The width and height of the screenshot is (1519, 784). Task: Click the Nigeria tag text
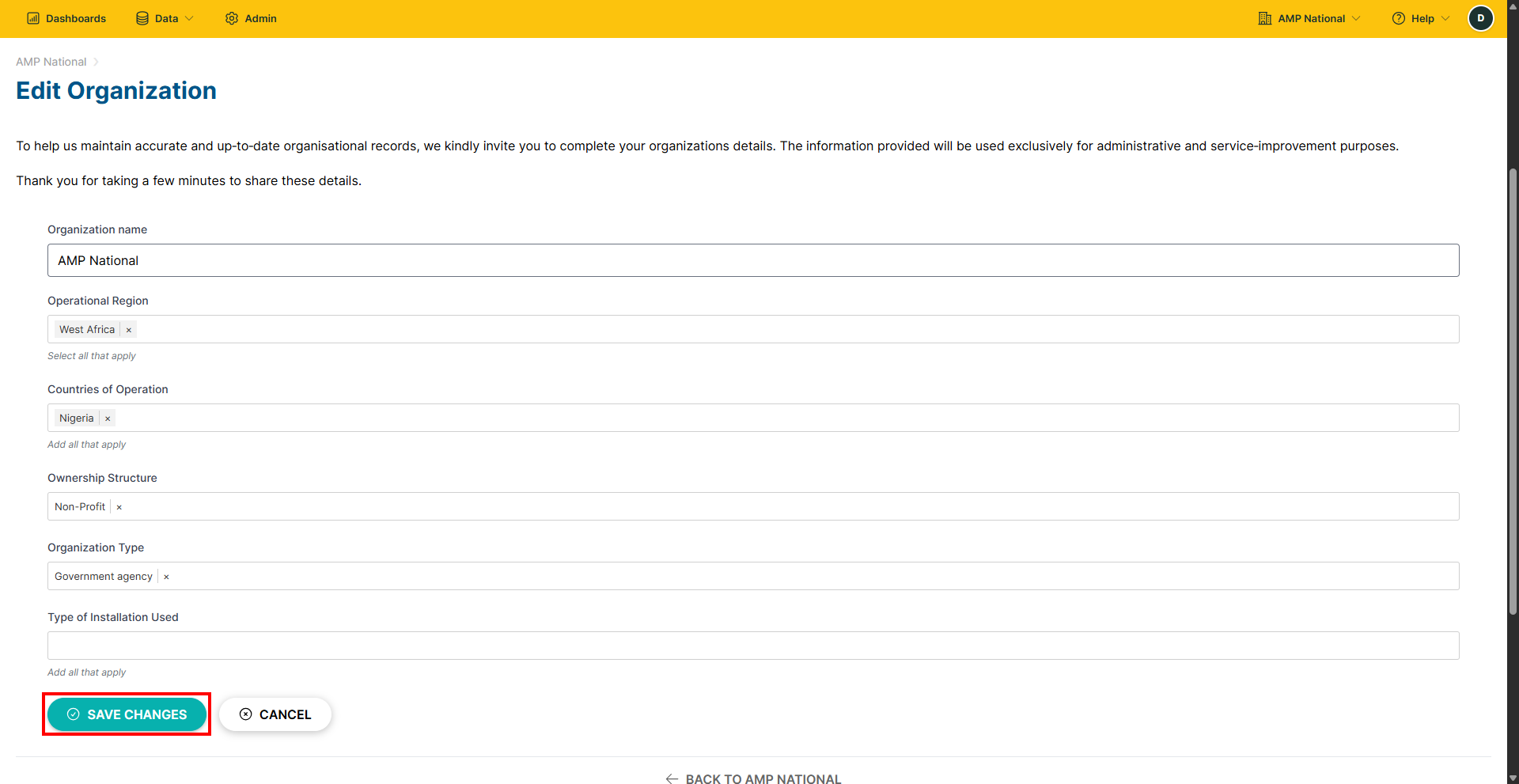tap(76, 418)
